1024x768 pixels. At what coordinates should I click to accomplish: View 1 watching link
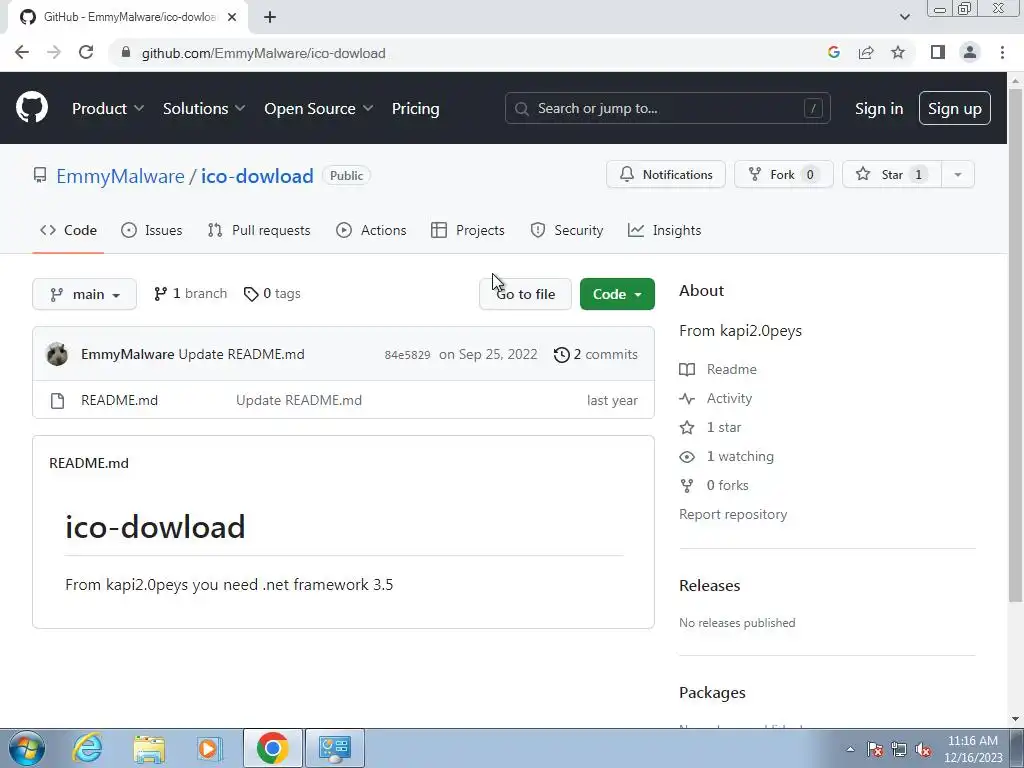pyautogui.click(x=740, y=456)
